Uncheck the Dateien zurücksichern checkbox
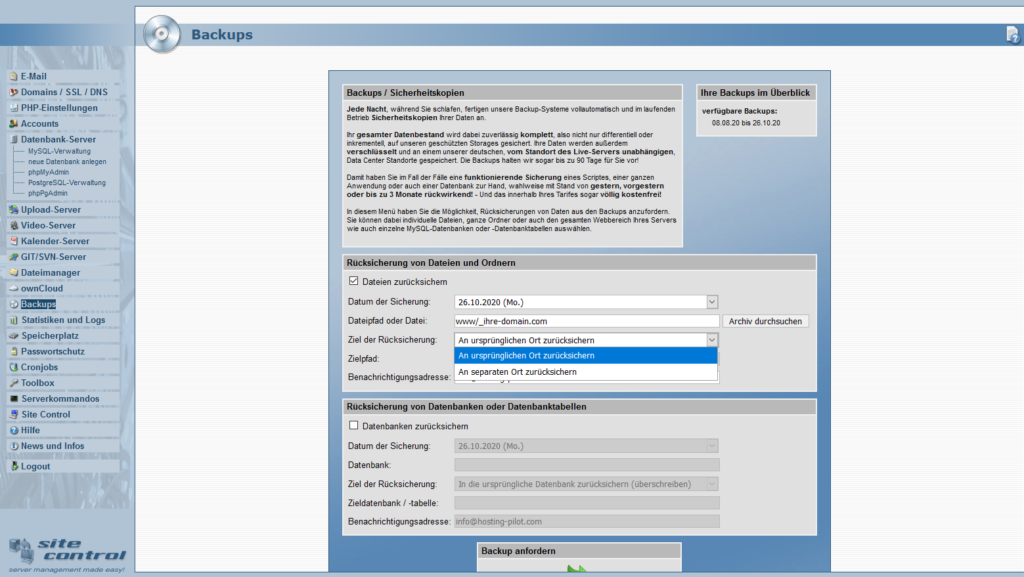 [x=353, y=281]
